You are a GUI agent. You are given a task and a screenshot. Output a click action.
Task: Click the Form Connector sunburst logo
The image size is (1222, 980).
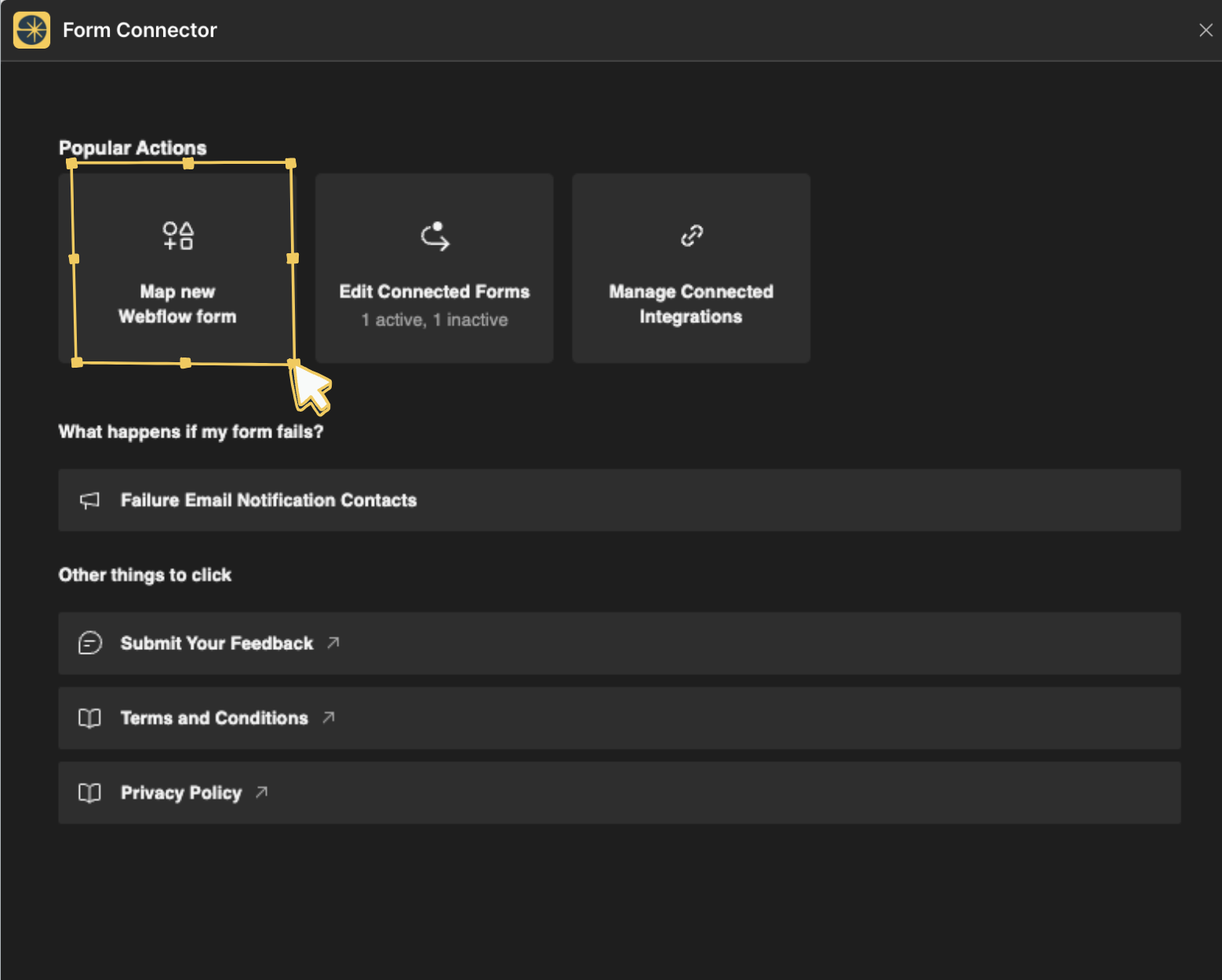click(32, 30)
